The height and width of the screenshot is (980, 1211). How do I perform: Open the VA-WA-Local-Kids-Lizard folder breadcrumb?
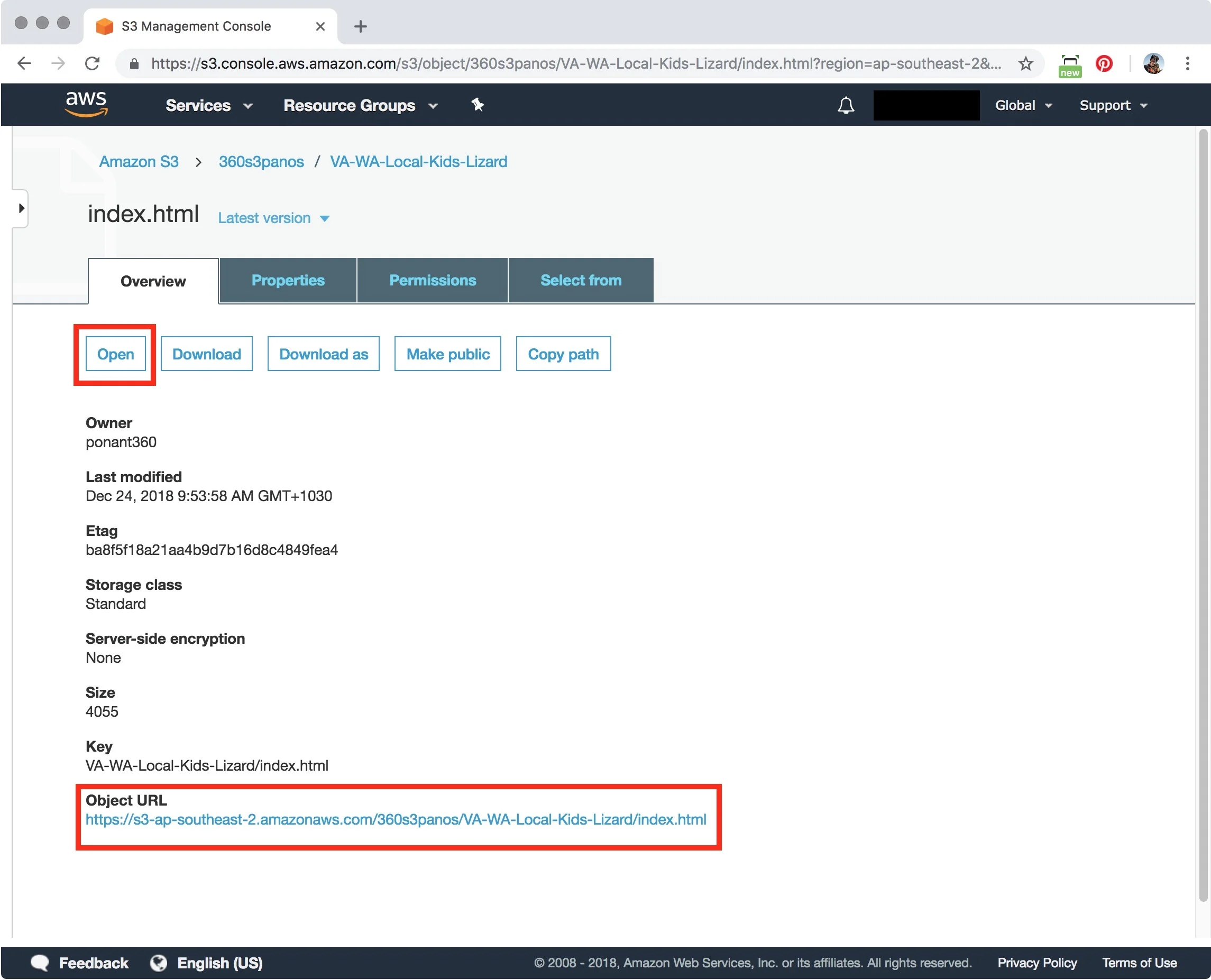pos(418,162)
